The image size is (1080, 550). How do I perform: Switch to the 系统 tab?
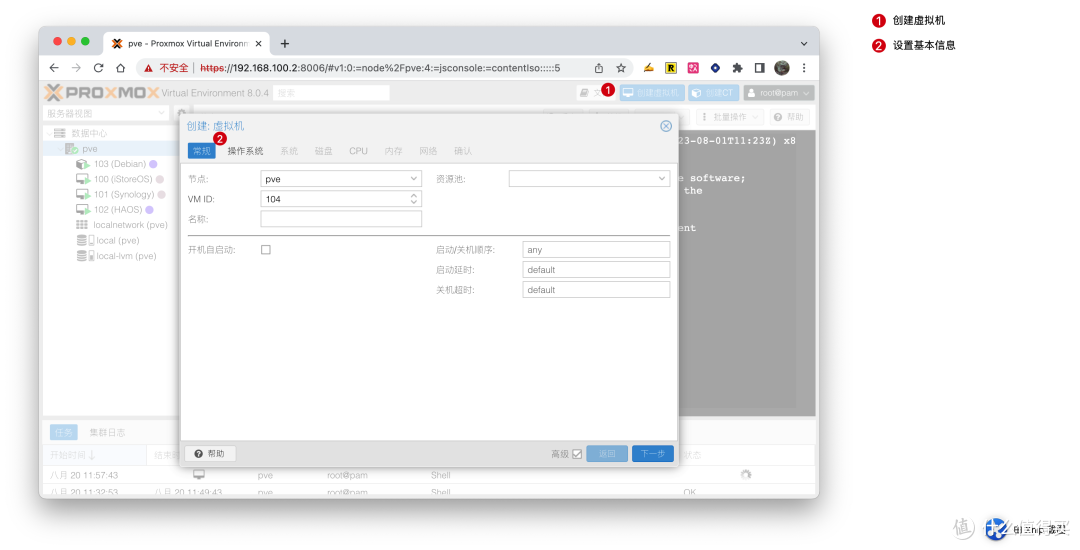click(289, 151)
